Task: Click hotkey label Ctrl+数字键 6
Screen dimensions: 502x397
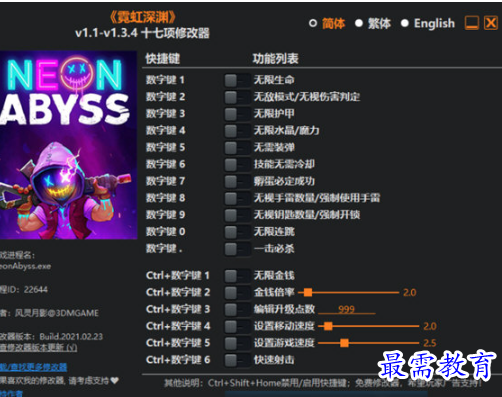Action: 178,360
